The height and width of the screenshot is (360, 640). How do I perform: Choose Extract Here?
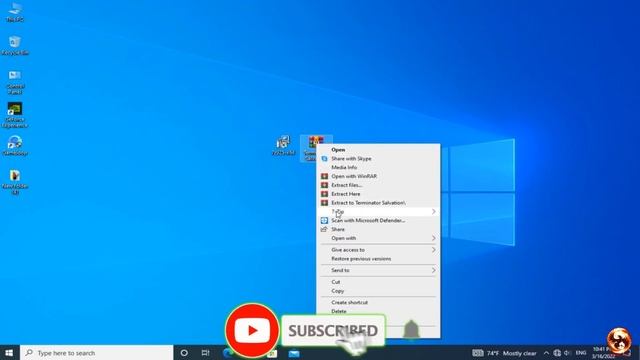click(378, 194)
